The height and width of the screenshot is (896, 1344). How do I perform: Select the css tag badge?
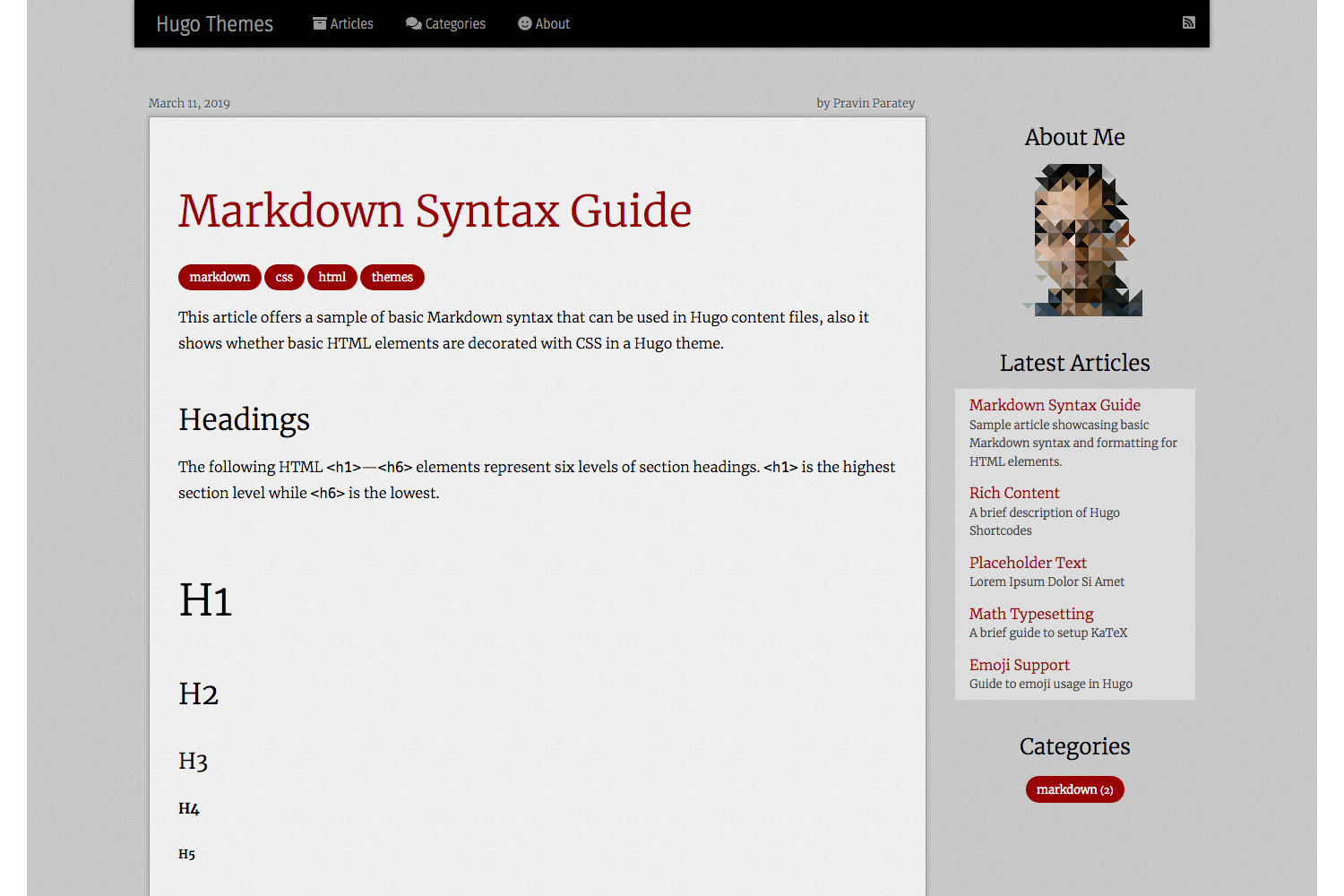click(x=284, y=277)
